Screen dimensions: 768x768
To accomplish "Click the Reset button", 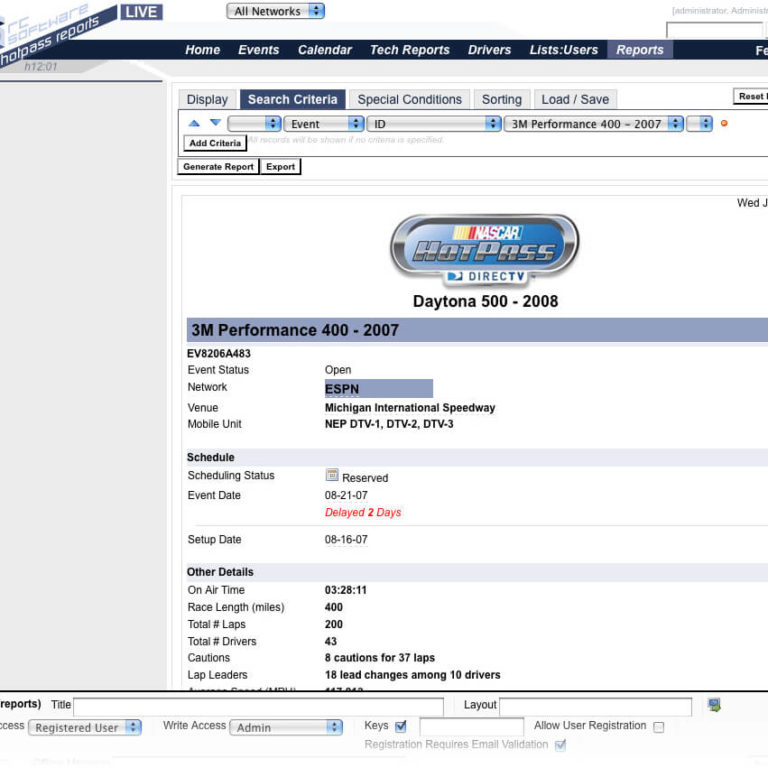I will (x=751, y=96).
